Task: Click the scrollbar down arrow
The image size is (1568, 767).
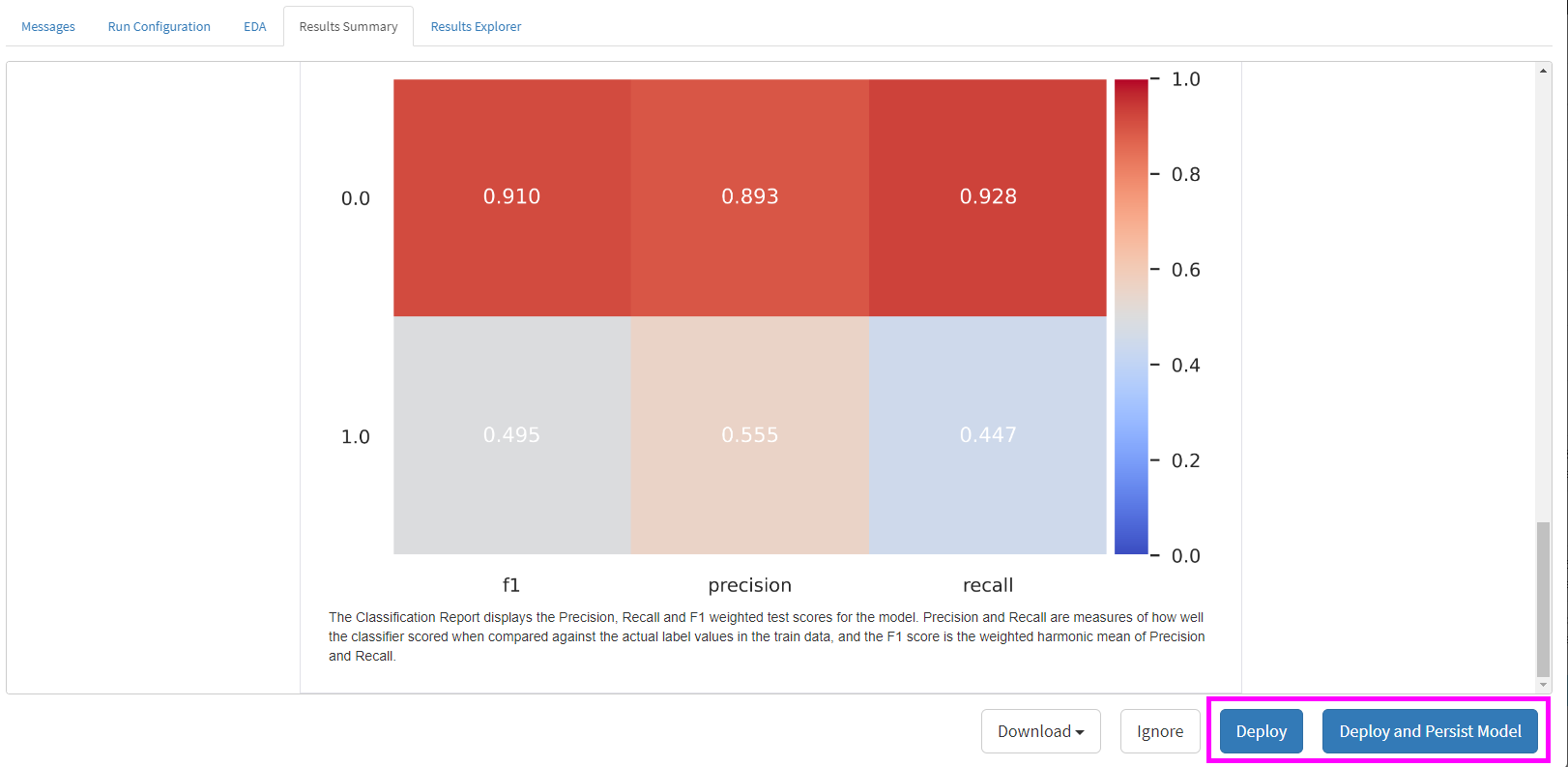Action: coord(1543,685)
